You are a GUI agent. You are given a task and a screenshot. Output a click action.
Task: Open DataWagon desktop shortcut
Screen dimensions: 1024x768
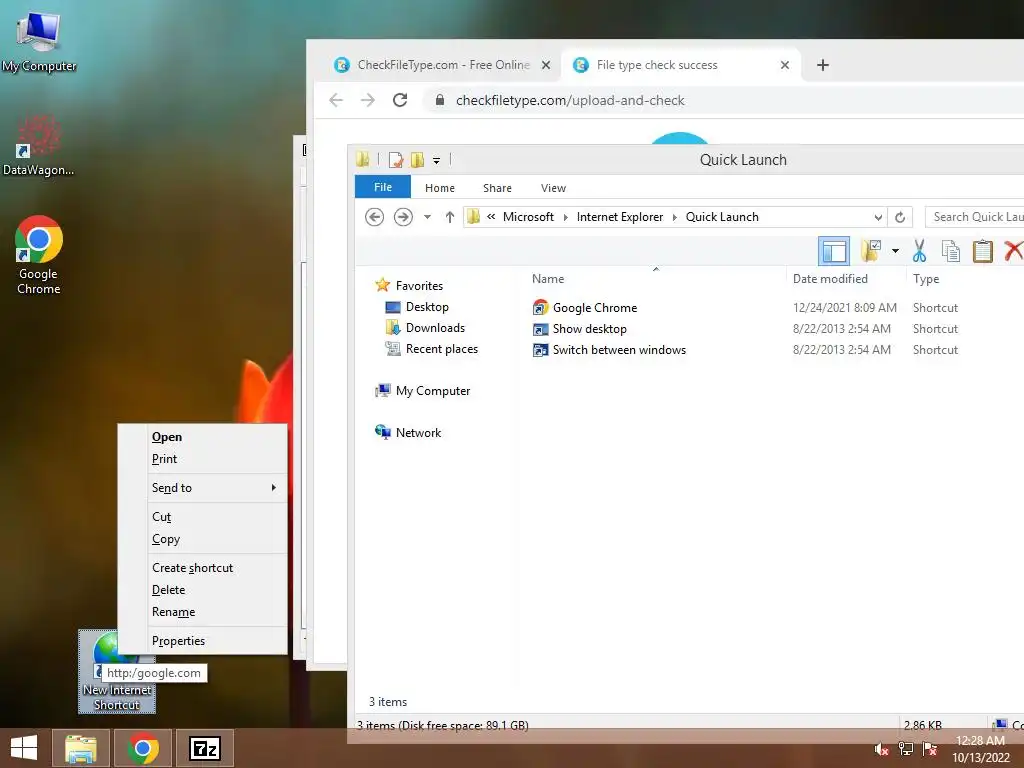39,146
